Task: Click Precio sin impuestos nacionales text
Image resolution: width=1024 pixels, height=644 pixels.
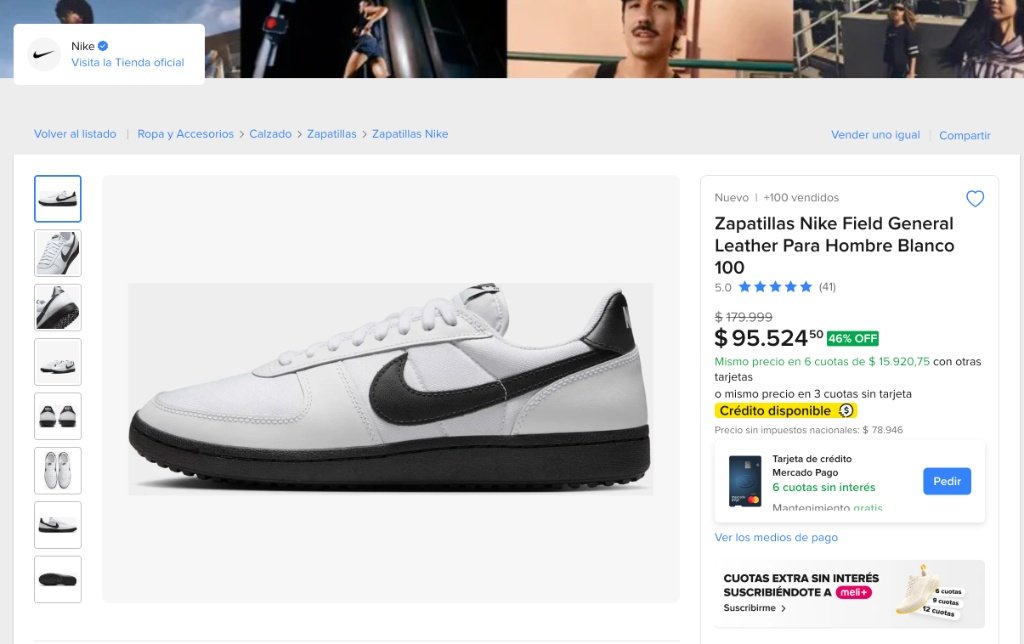Action: pos(808,430)
